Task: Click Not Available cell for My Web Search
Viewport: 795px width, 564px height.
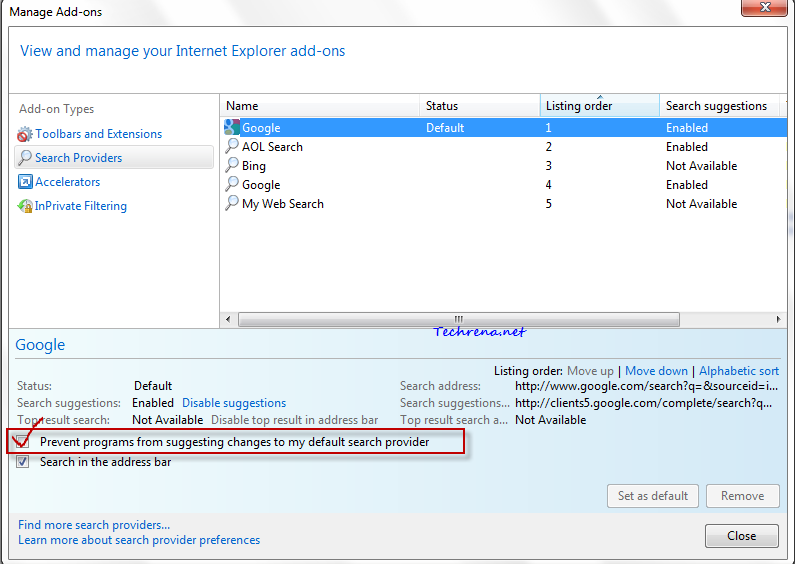Action: tap(701, 204)
